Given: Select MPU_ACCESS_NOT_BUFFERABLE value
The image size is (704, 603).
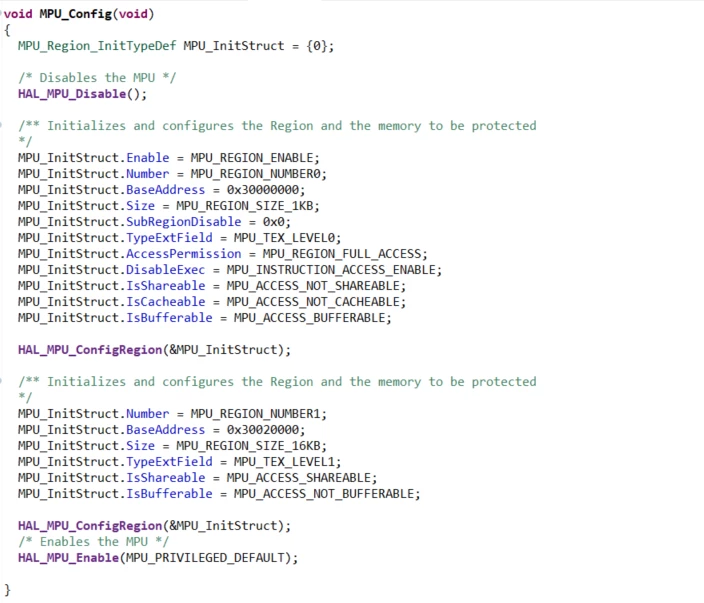Looking at the screenshot, I should pos(324,494).
